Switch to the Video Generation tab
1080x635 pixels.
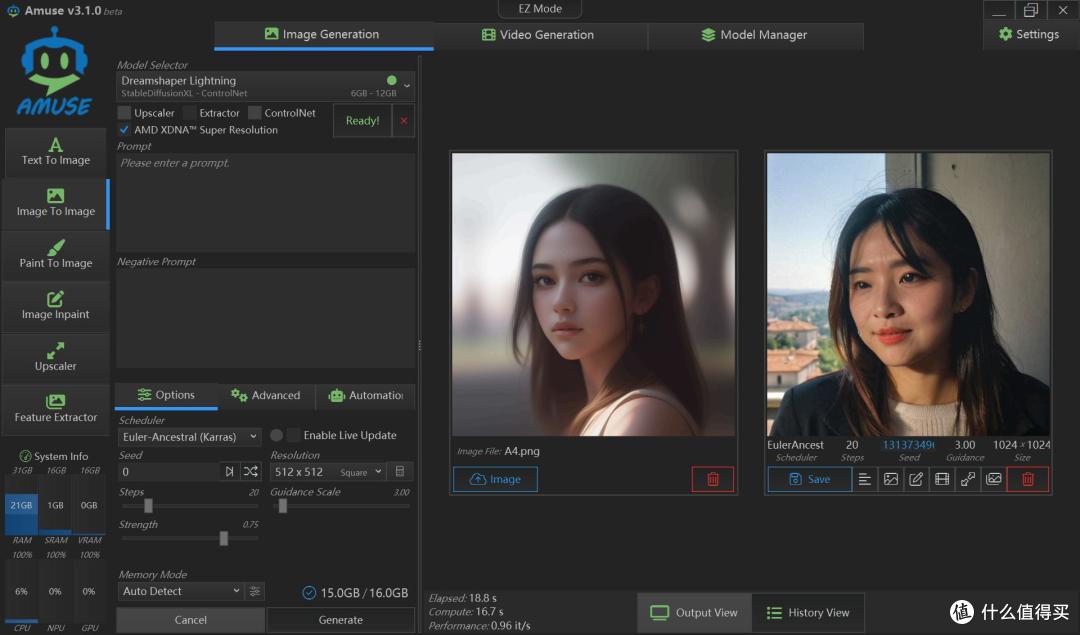tap(538, 34)
